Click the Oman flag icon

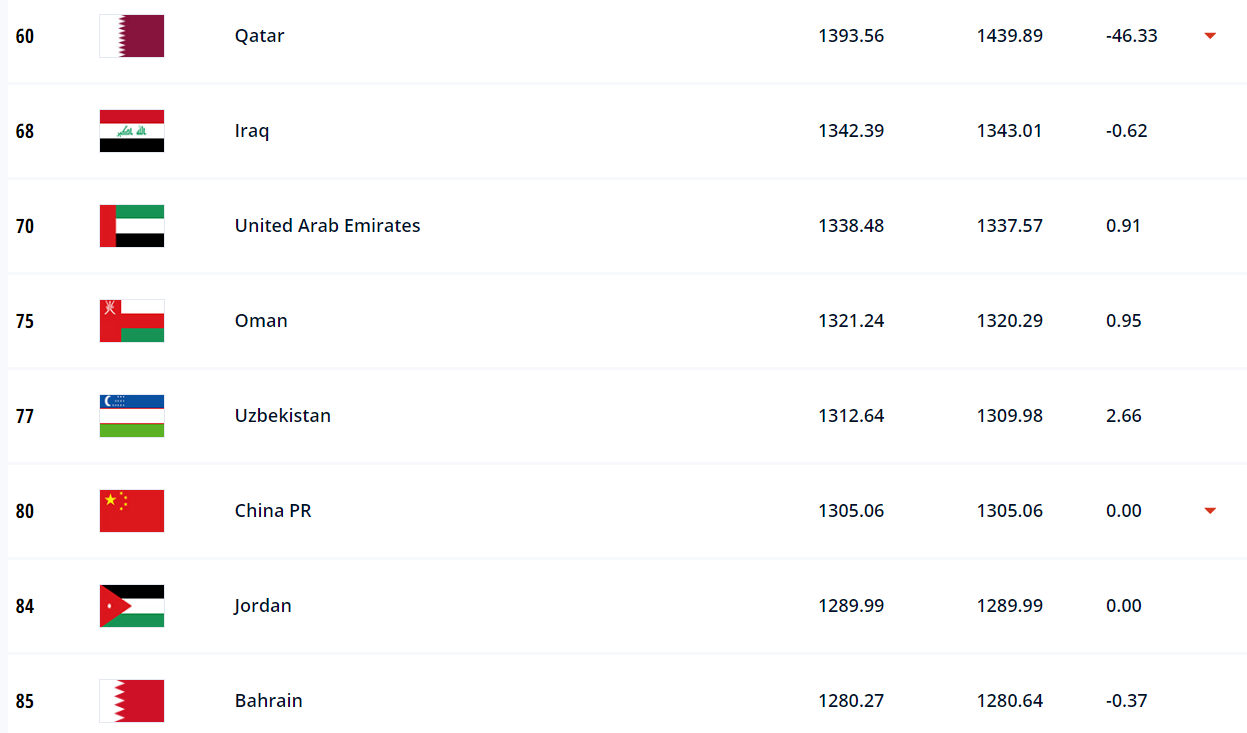[x=131, y=321]
